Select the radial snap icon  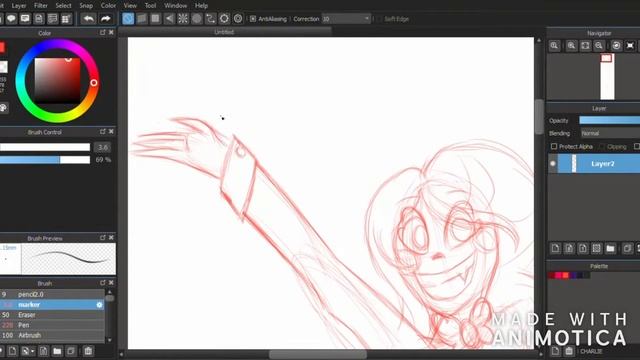pos(183,19)
